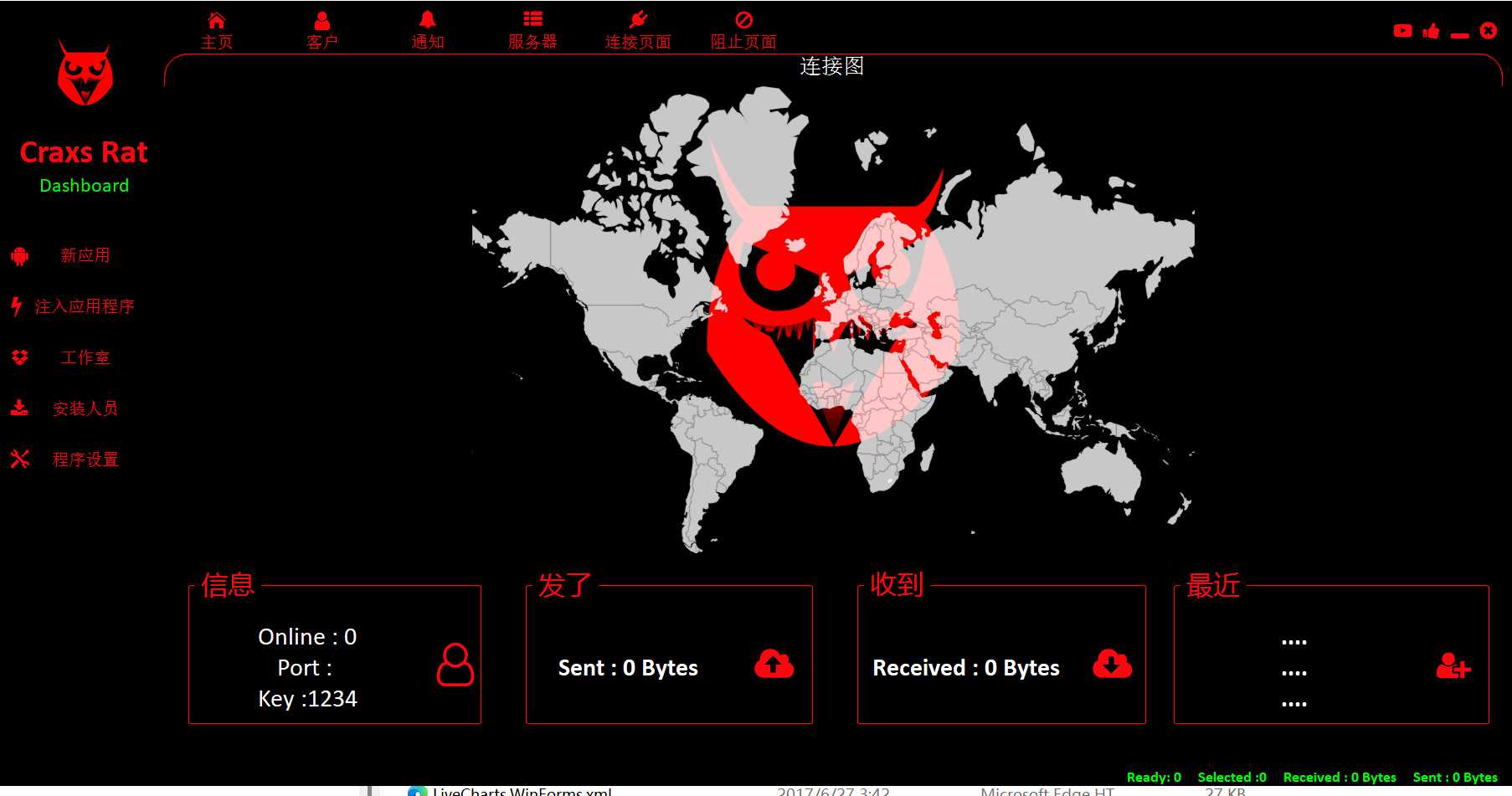Select the Port : field text
This screenshot has width=1512, height=796.
point(305,668)
